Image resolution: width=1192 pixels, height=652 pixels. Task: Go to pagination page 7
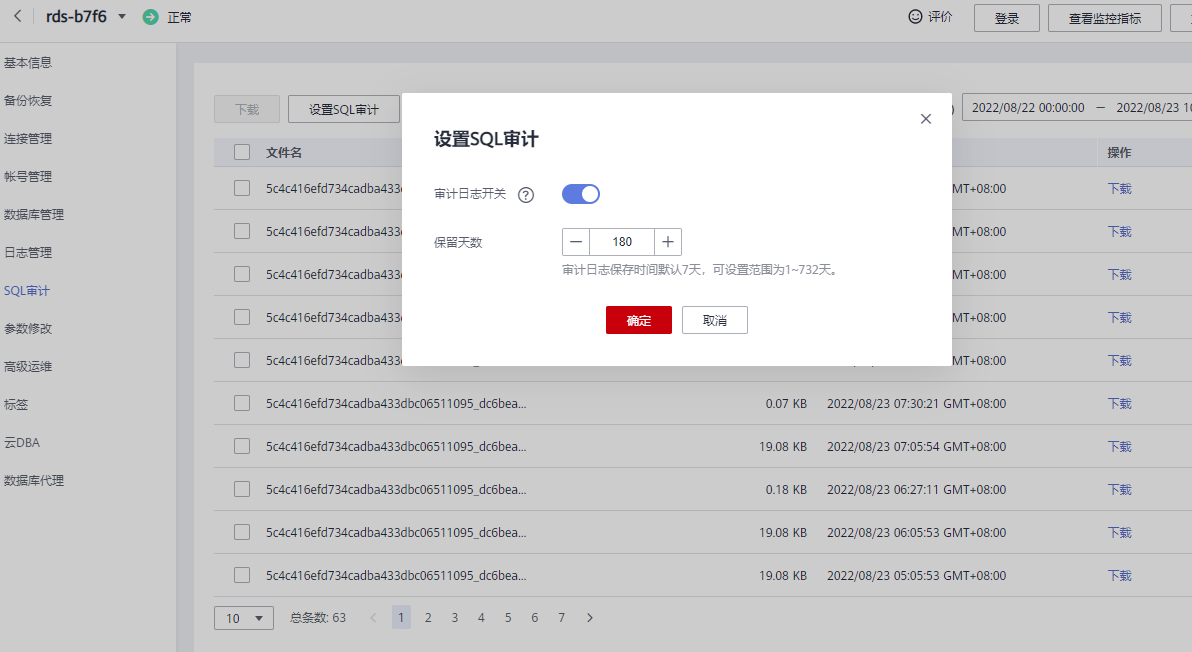tap(561, 618)
